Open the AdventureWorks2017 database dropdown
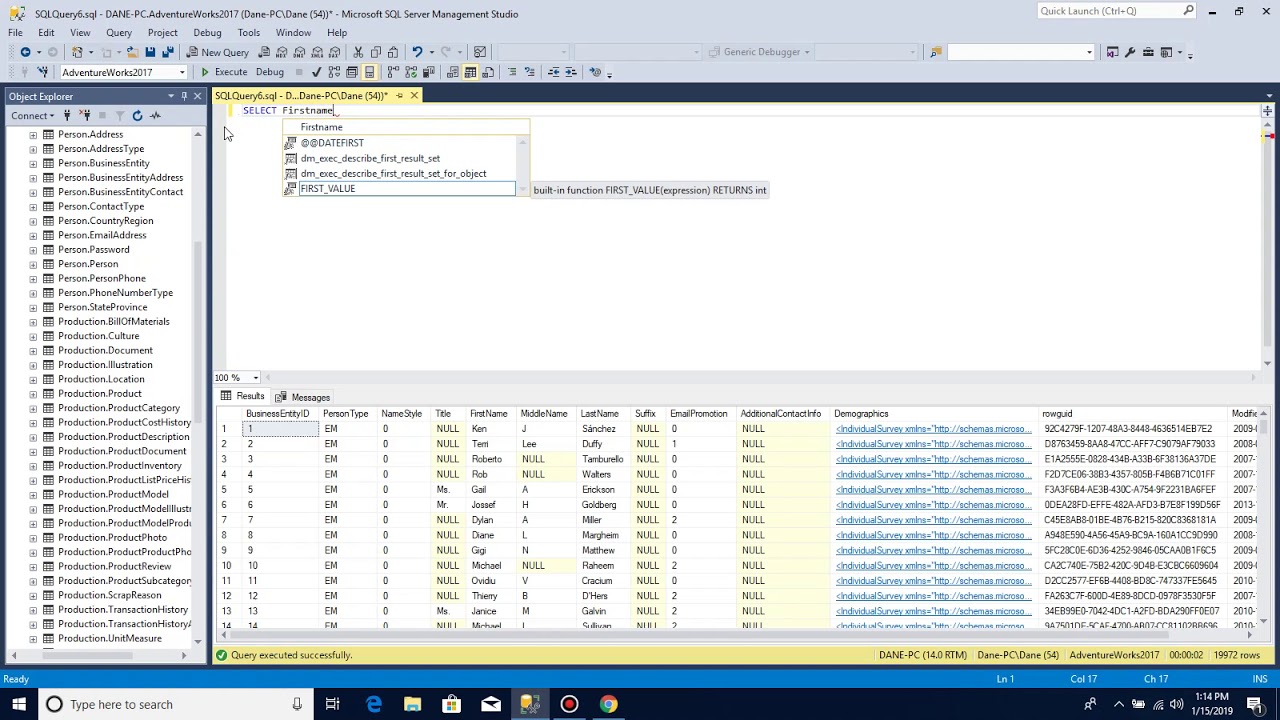Viewport: 1280px width, 720px height. pos(182,72)
